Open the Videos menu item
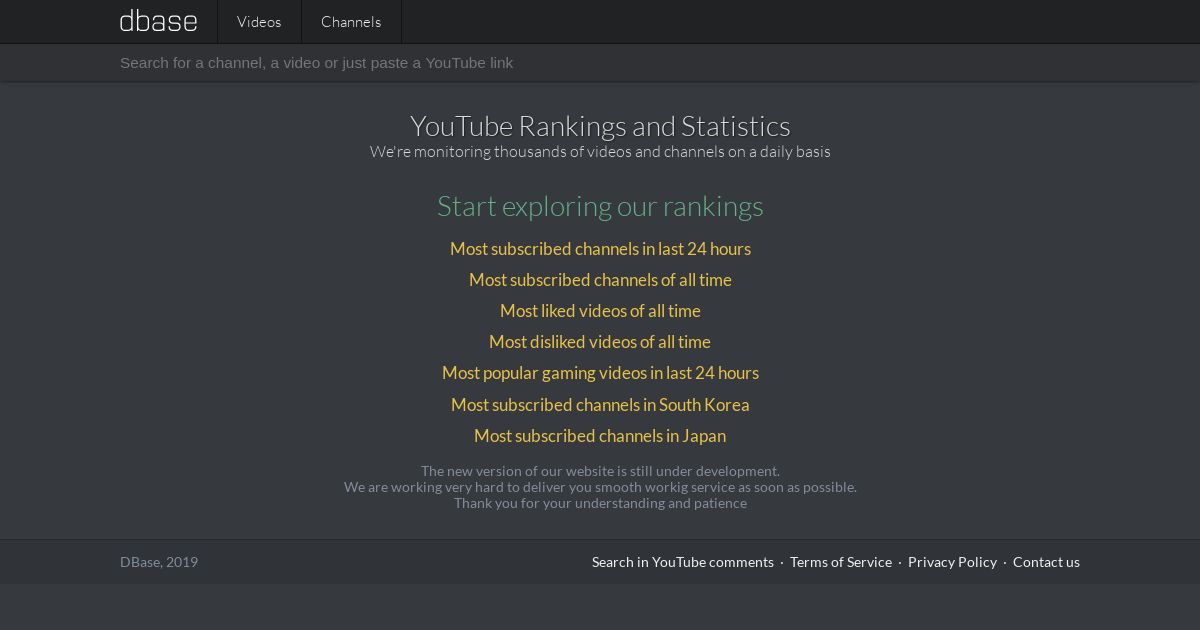1200x630 pixels. pyautogui.click(x=259, y=21)
